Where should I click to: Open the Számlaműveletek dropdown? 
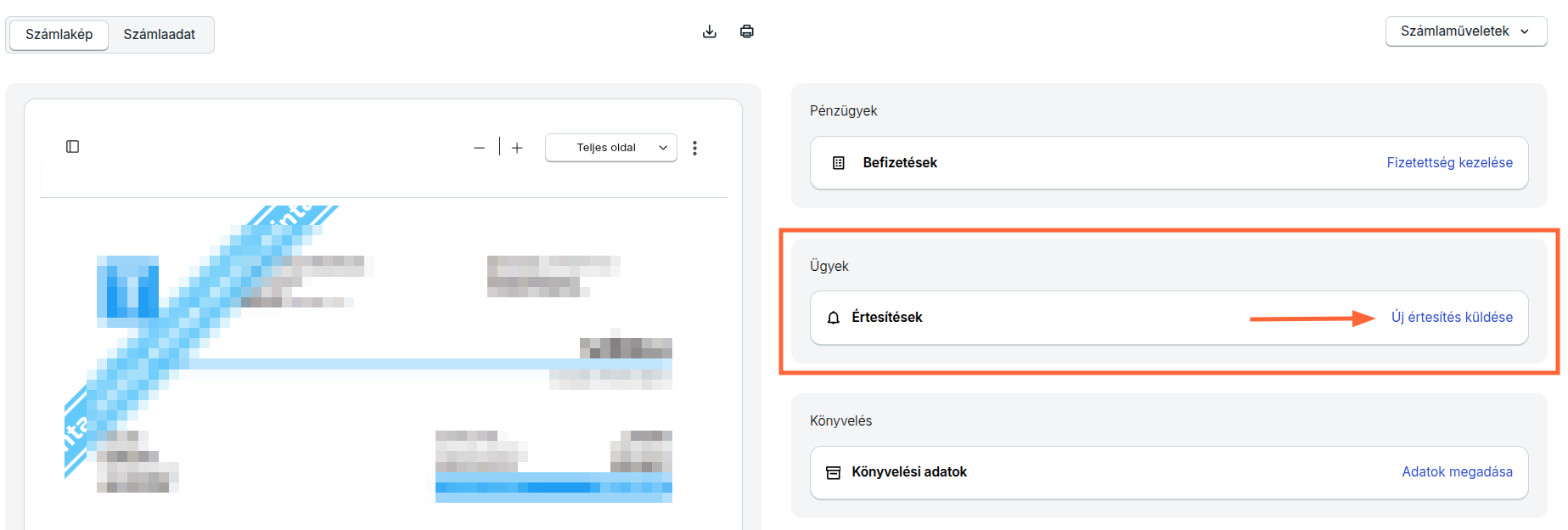1465,31
